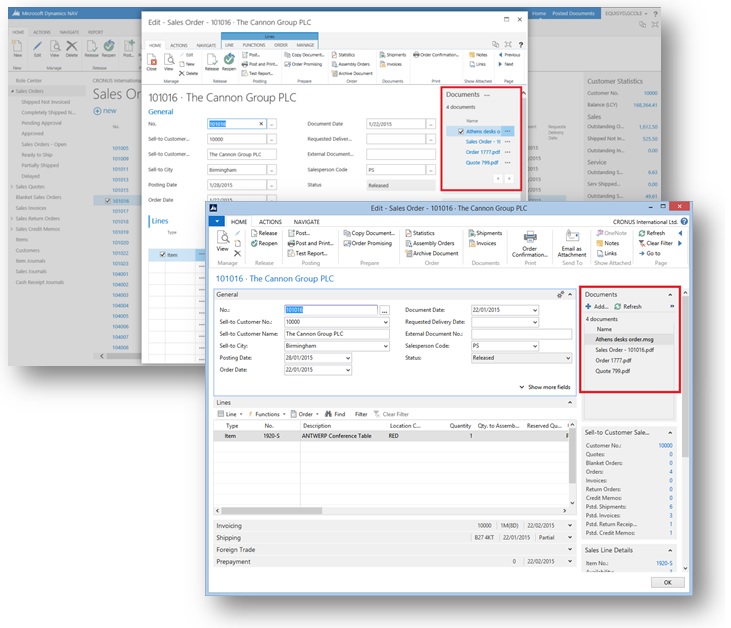Switch to ACTIONS tab in front window
This screenshot has width=731, height=628.
(x=270, y=221)
